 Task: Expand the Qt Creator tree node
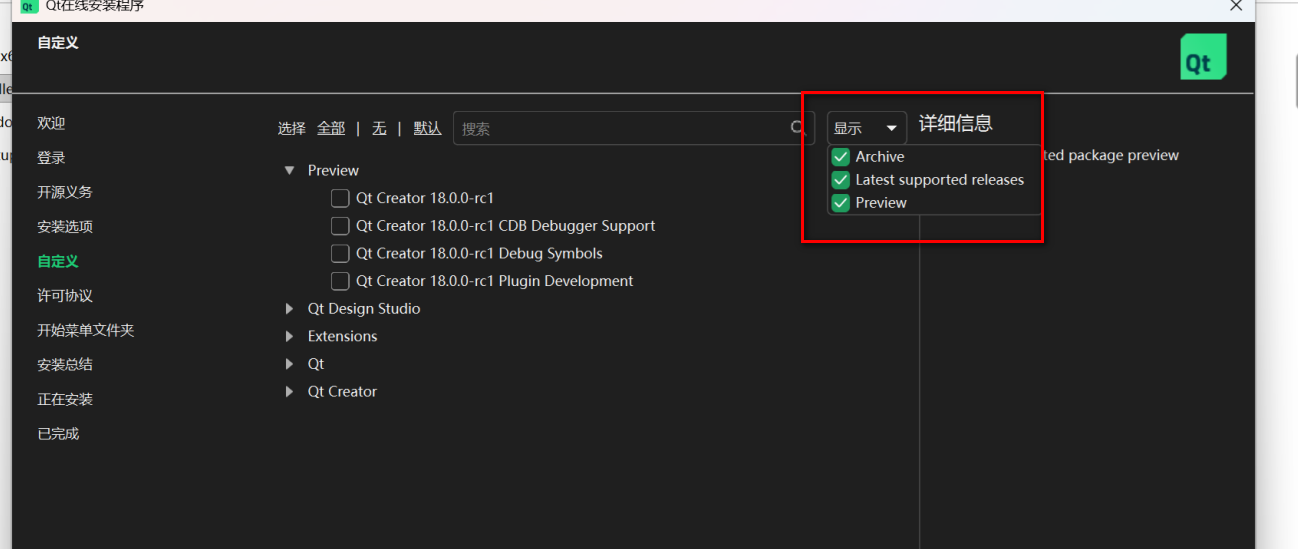pos(290,392)
